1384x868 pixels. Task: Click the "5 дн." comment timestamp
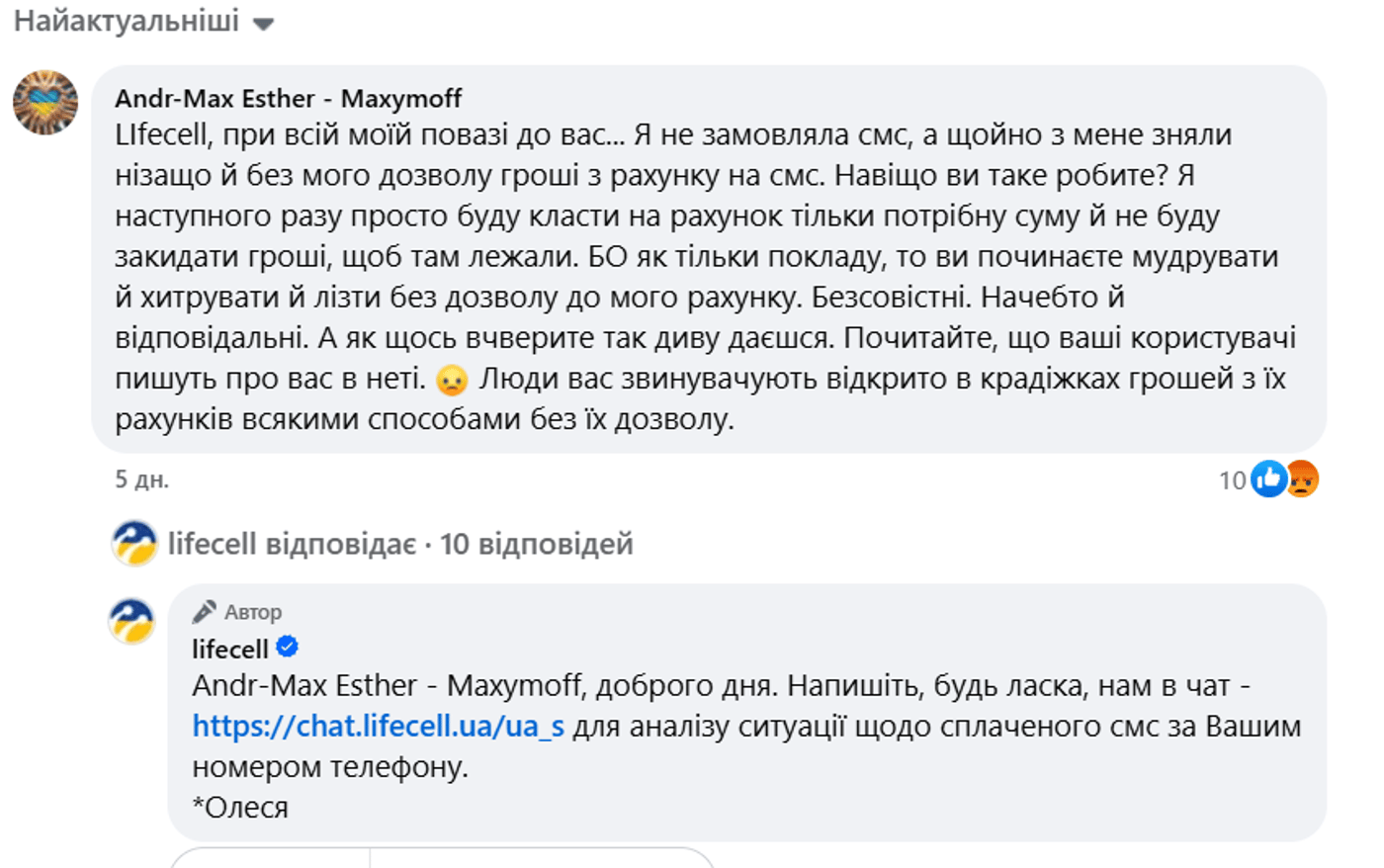[141, 479]
